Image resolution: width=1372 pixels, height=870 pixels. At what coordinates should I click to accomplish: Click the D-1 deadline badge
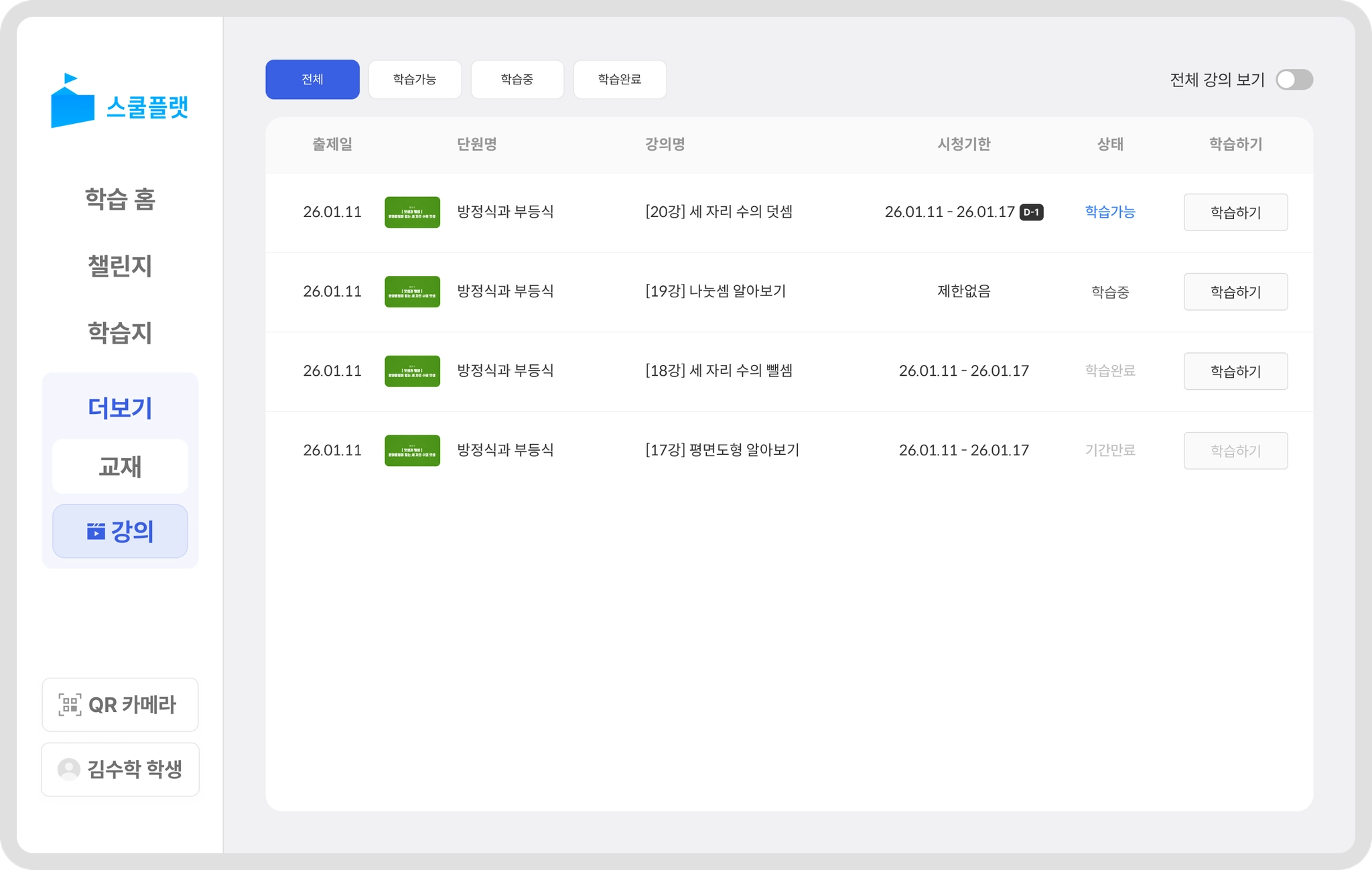point(1031,212)
